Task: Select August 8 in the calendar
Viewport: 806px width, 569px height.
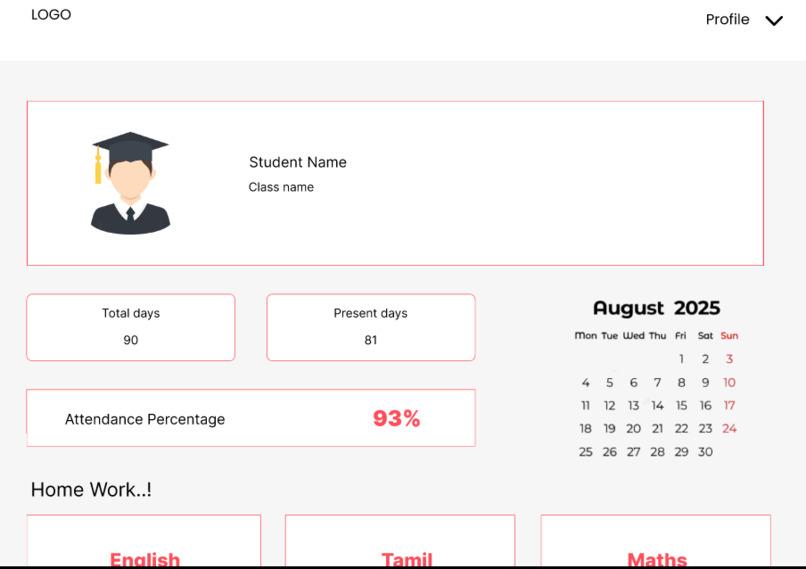Action: point(681,382)
